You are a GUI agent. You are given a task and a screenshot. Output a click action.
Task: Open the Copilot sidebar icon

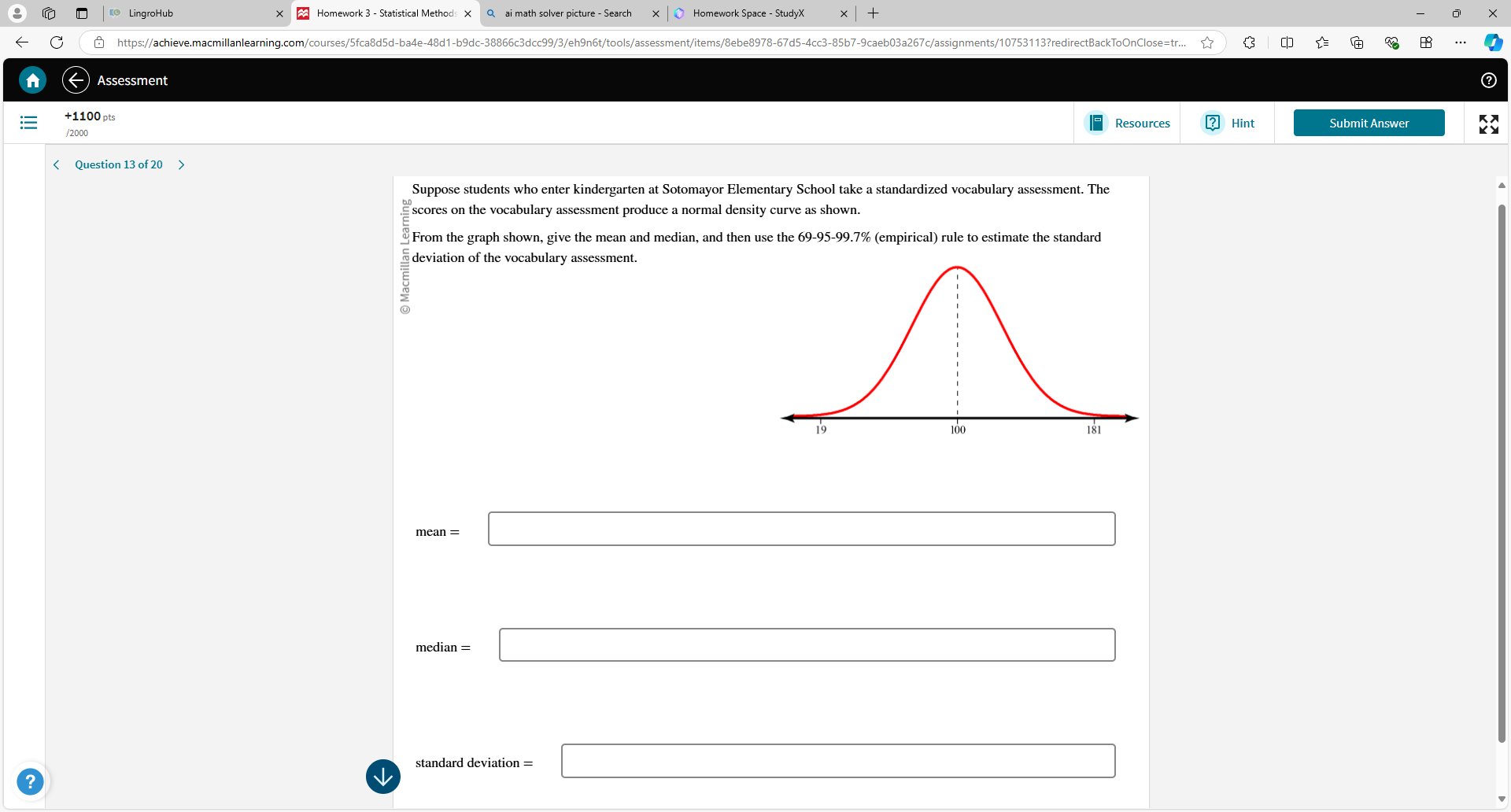[x=1493, y=42]
